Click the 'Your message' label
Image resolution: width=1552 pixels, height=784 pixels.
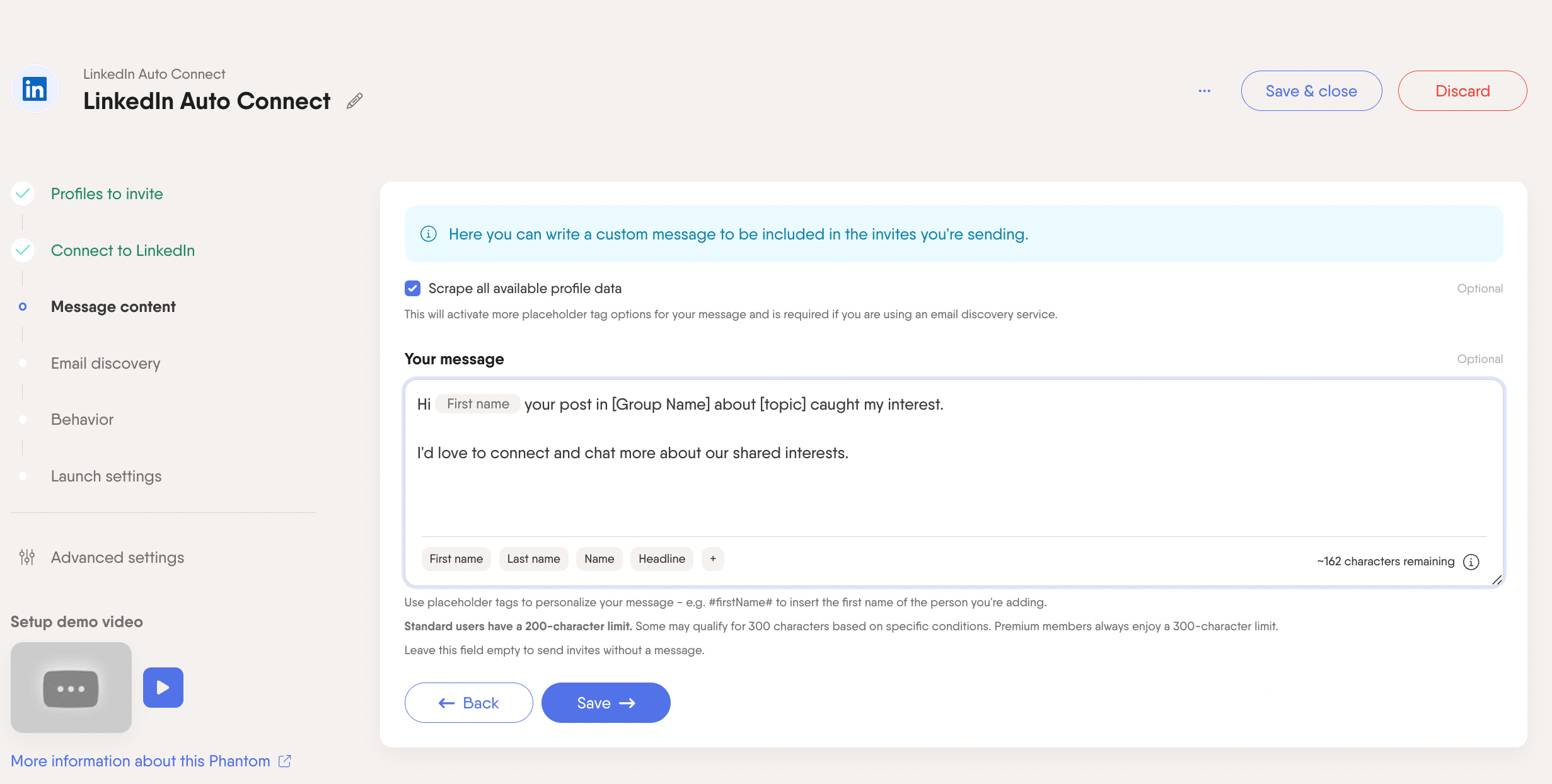point(454,359)
